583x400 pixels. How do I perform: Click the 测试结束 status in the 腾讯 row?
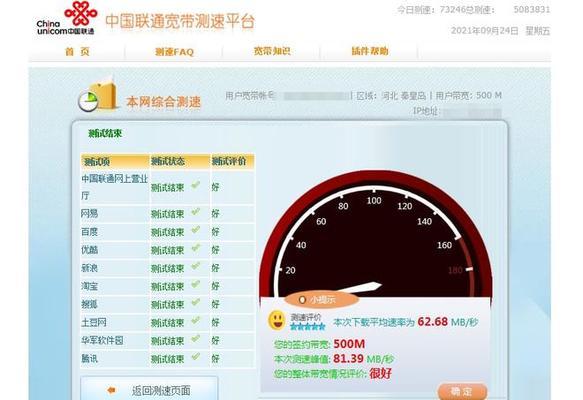168,359
